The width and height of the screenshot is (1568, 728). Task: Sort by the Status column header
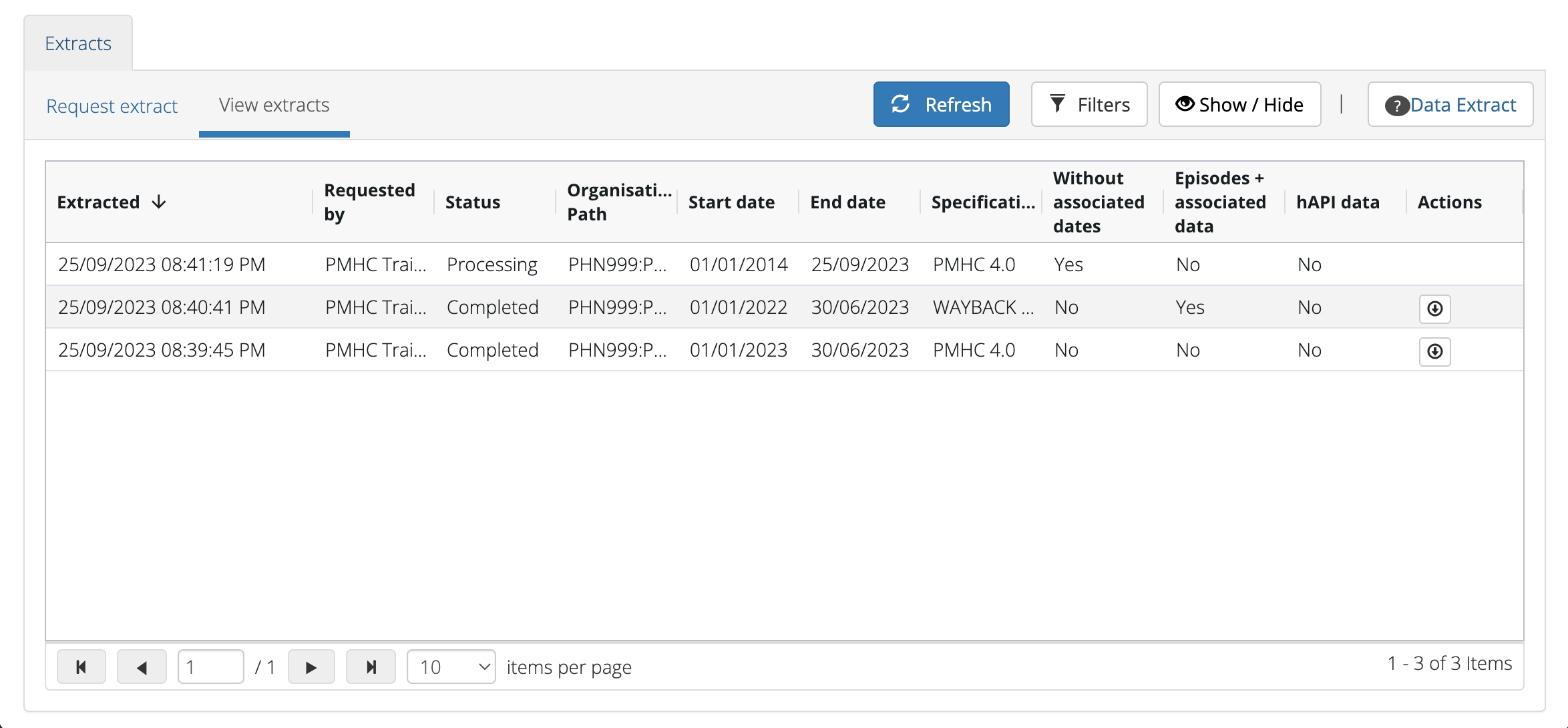click(473, 202)
